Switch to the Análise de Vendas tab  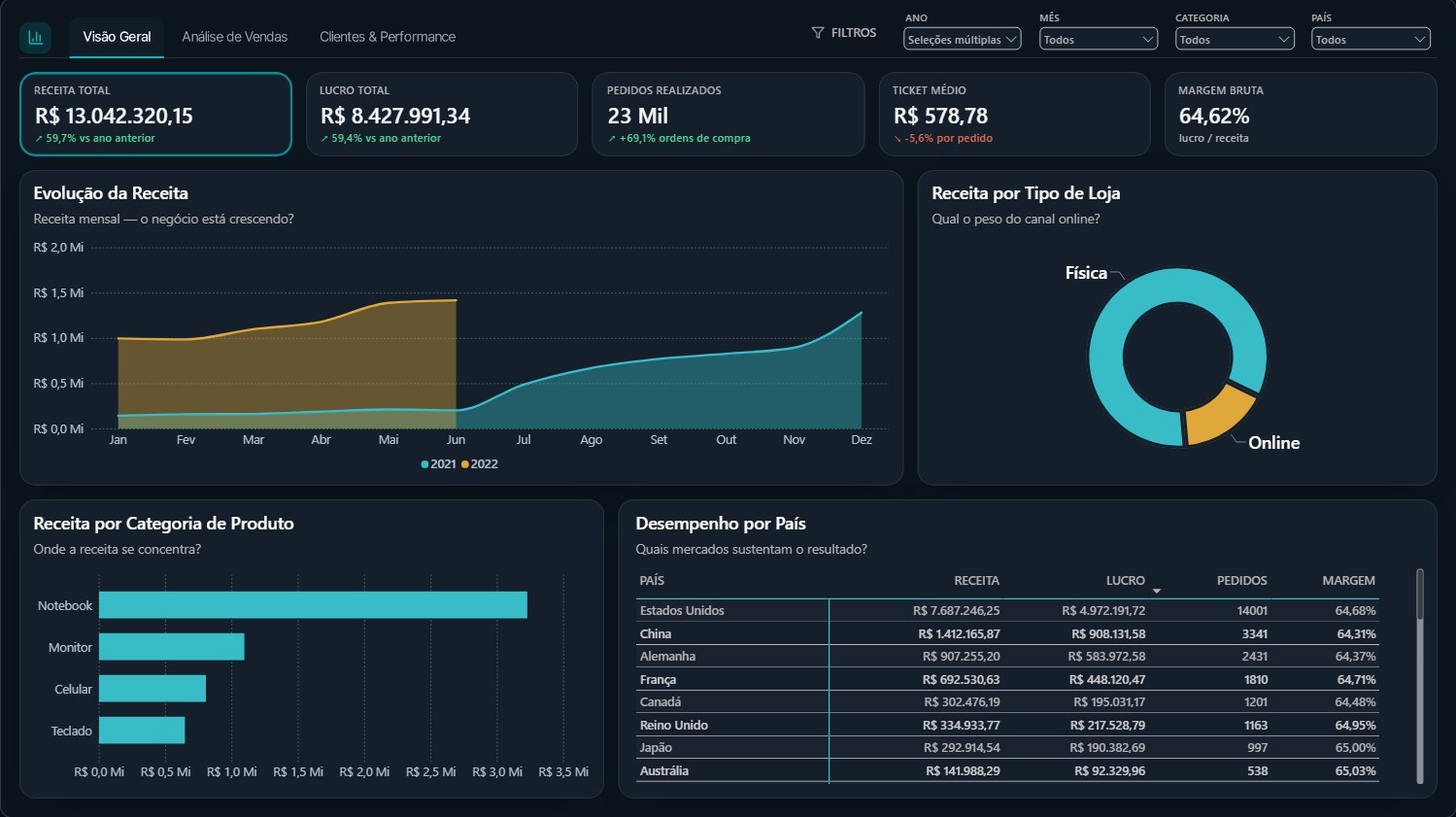(235, 37)
